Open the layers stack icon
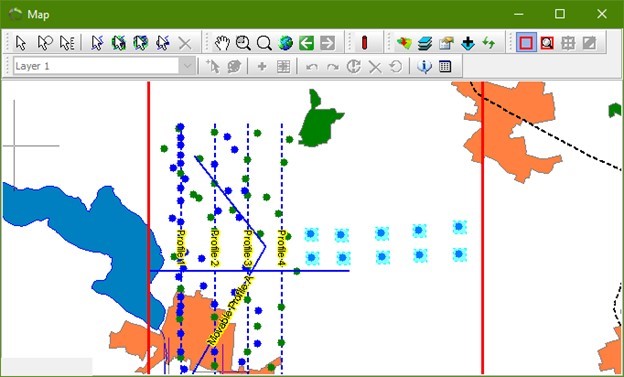Screen dimensions: 624x377 [425, 43]
